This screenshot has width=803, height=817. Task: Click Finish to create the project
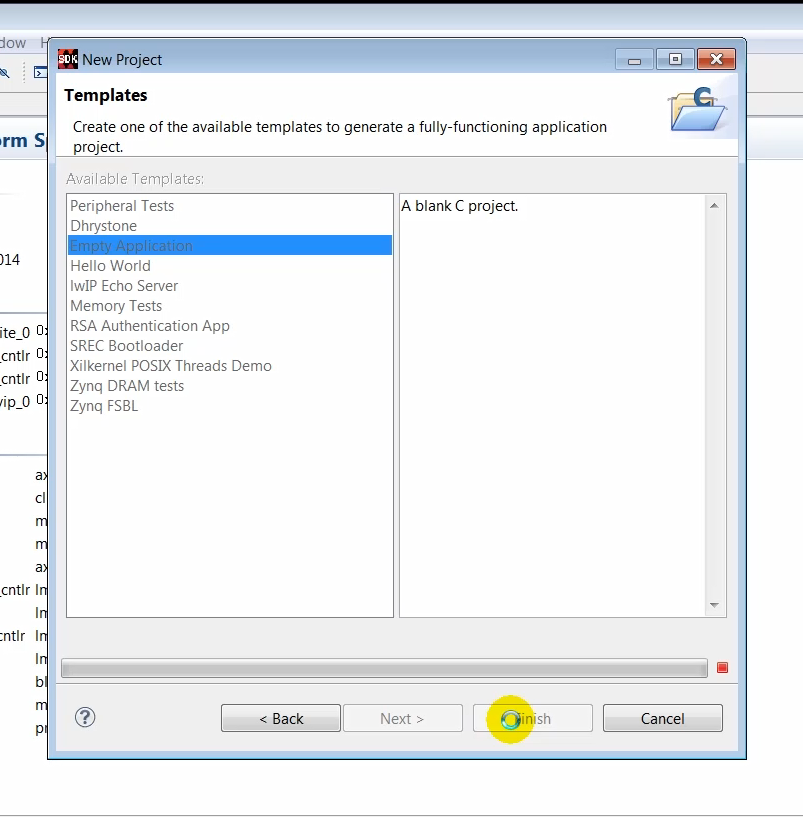click(532, 718)
